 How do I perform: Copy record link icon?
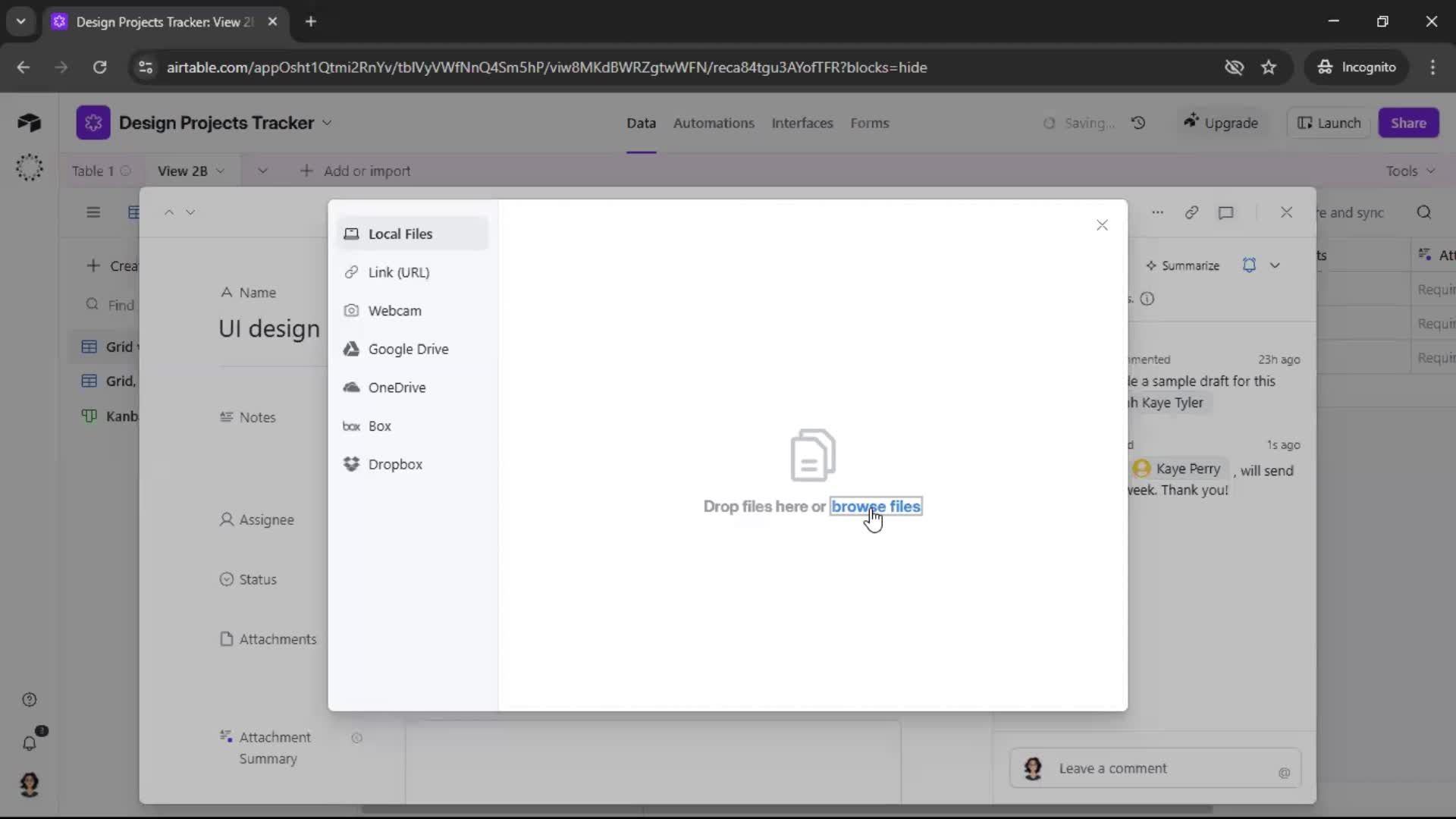[x=1191, y=212]
